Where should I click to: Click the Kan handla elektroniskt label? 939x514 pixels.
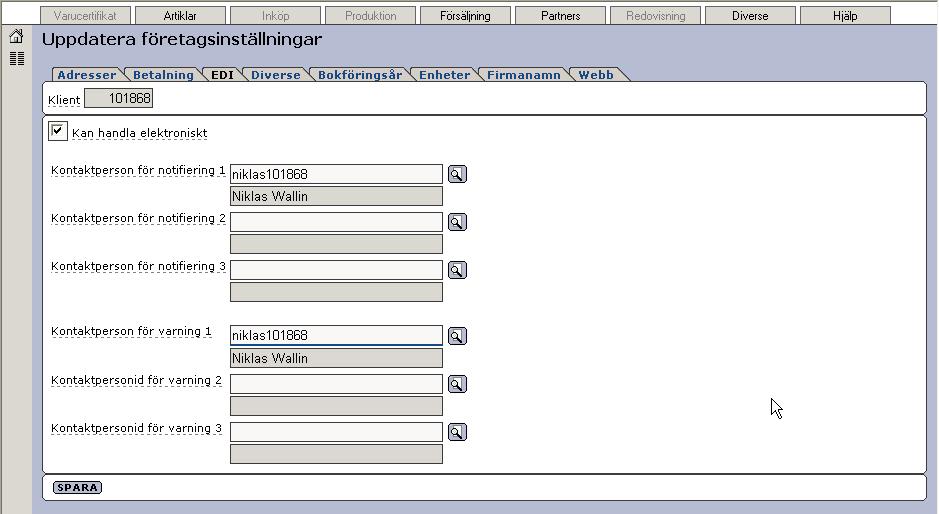140,133
